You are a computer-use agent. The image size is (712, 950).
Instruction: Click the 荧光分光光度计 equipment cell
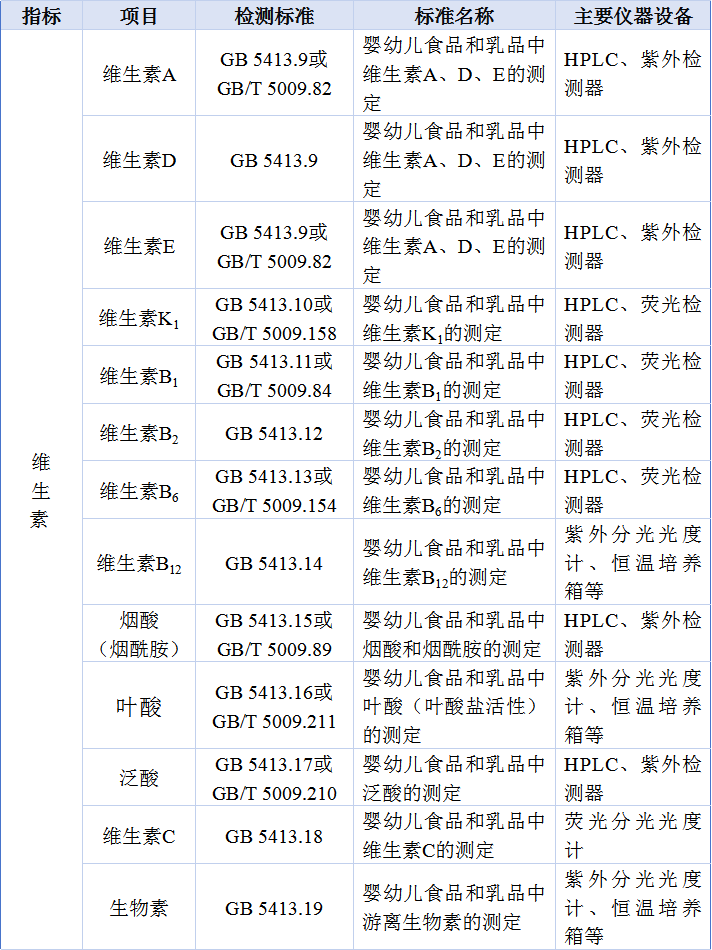click(633, 835)
